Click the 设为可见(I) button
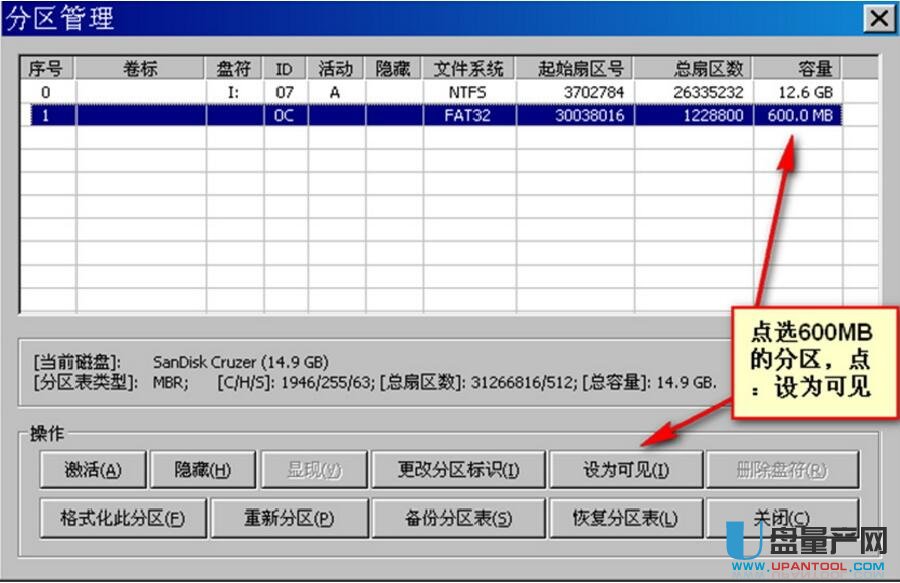This screenshot has height=583, width=900. coord(626,469)
